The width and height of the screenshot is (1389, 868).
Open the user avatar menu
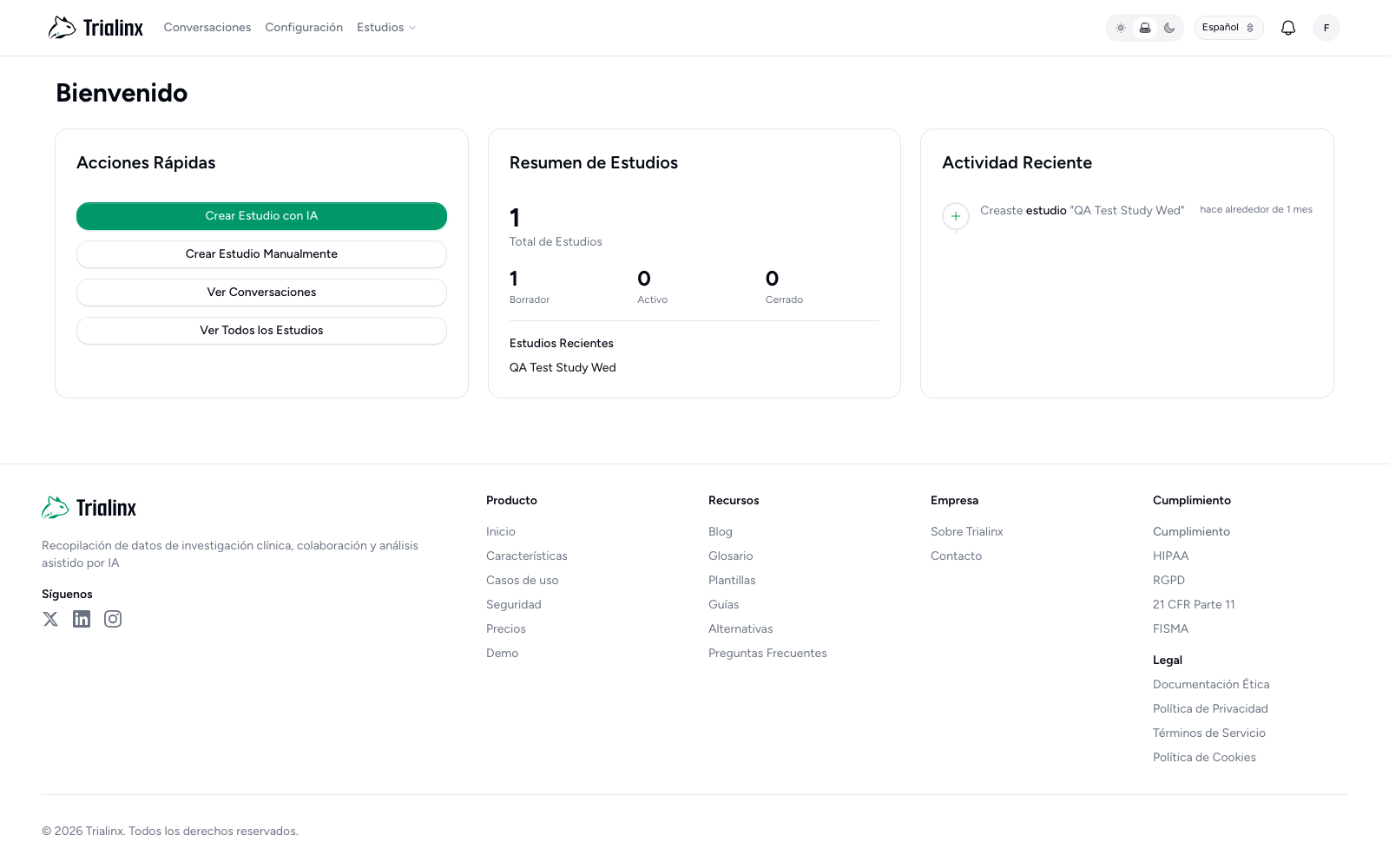[1326, 28]
